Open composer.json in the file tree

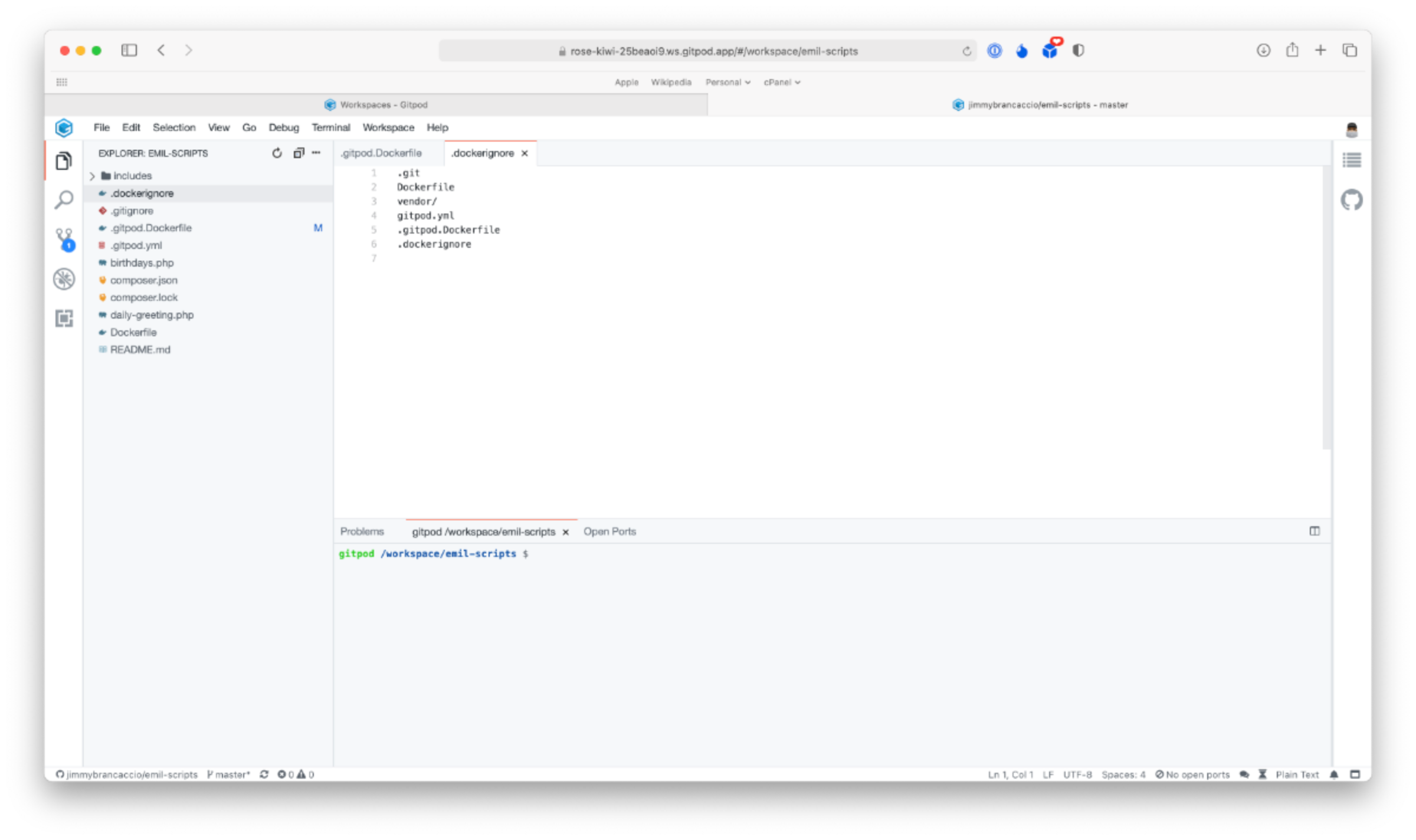[x=143, y=280]
